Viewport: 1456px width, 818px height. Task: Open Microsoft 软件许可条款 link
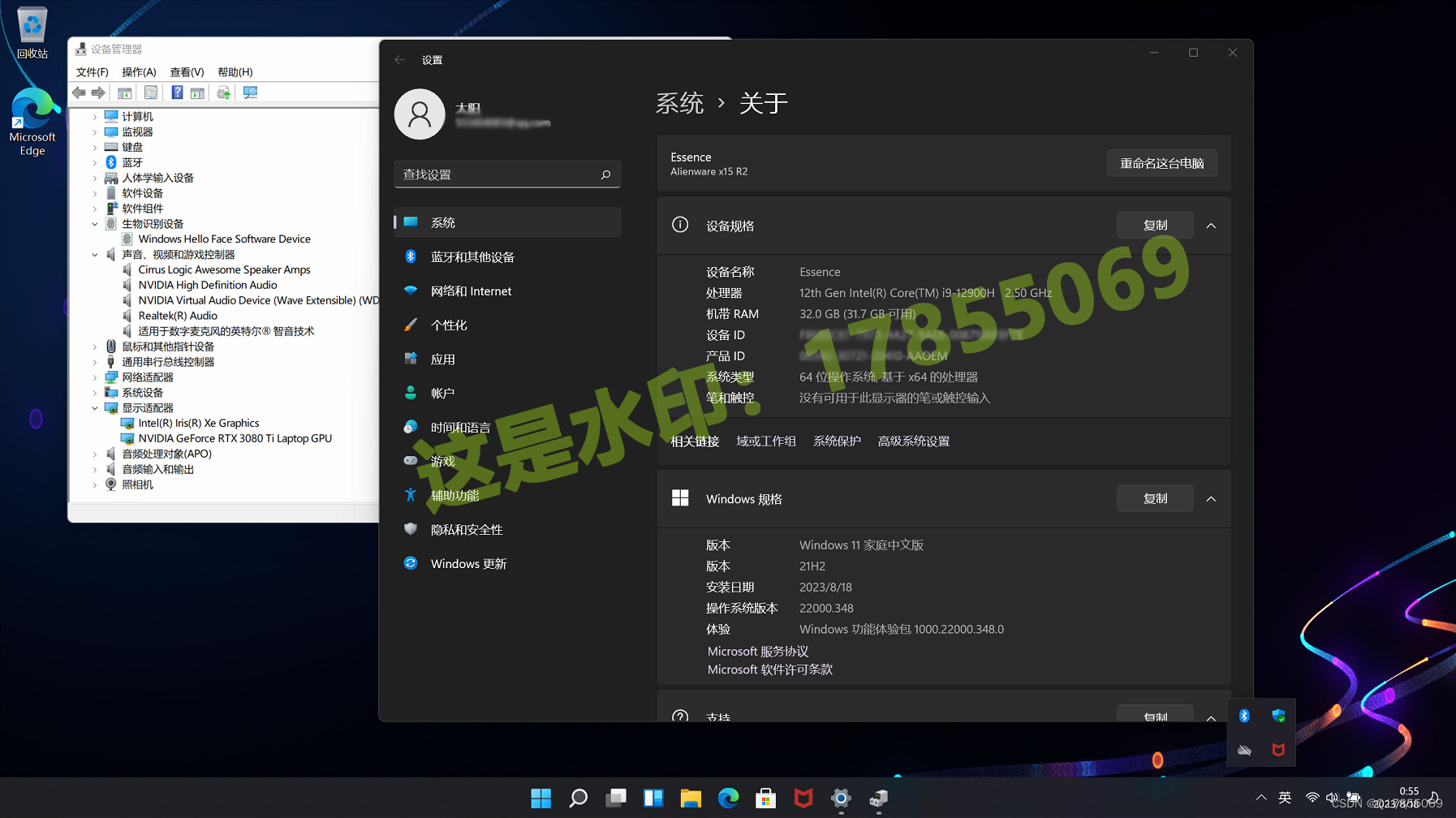pos(770,669)
